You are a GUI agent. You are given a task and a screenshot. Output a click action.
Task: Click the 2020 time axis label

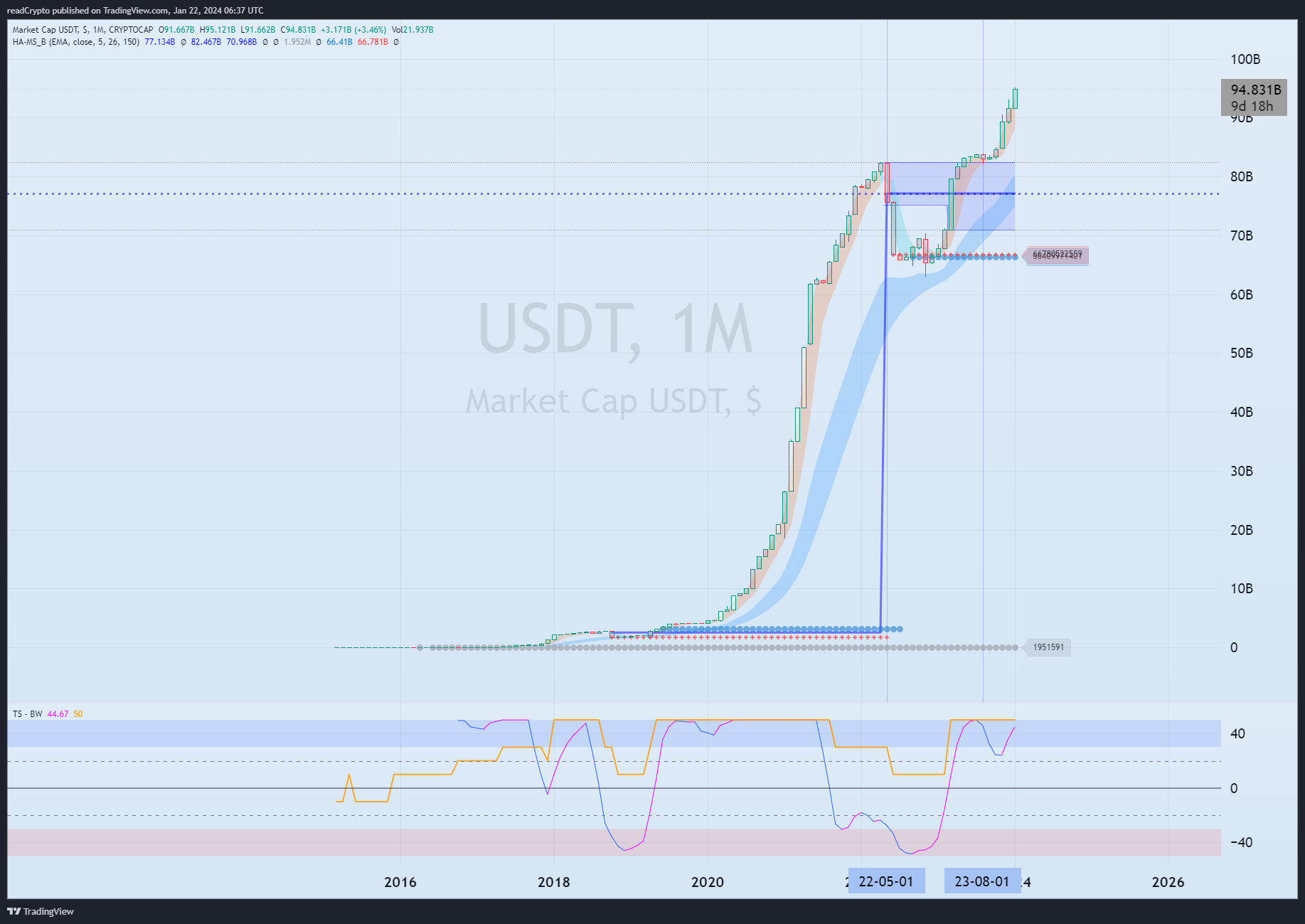point(708,882)
